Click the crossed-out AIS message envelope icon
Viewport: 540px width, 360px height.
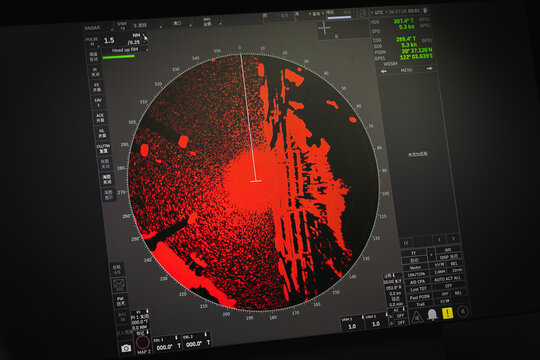pyautogui.click(x=119, y=286)
